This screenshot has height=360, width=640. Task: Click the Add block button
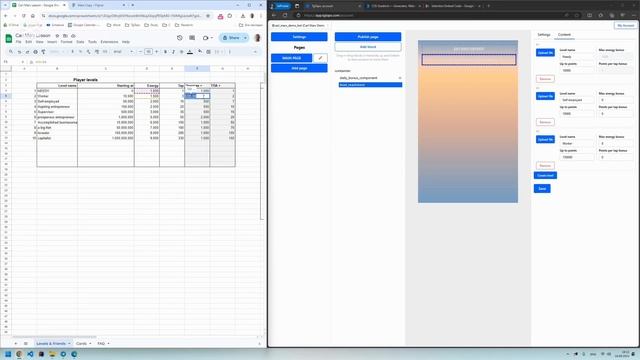368,47
